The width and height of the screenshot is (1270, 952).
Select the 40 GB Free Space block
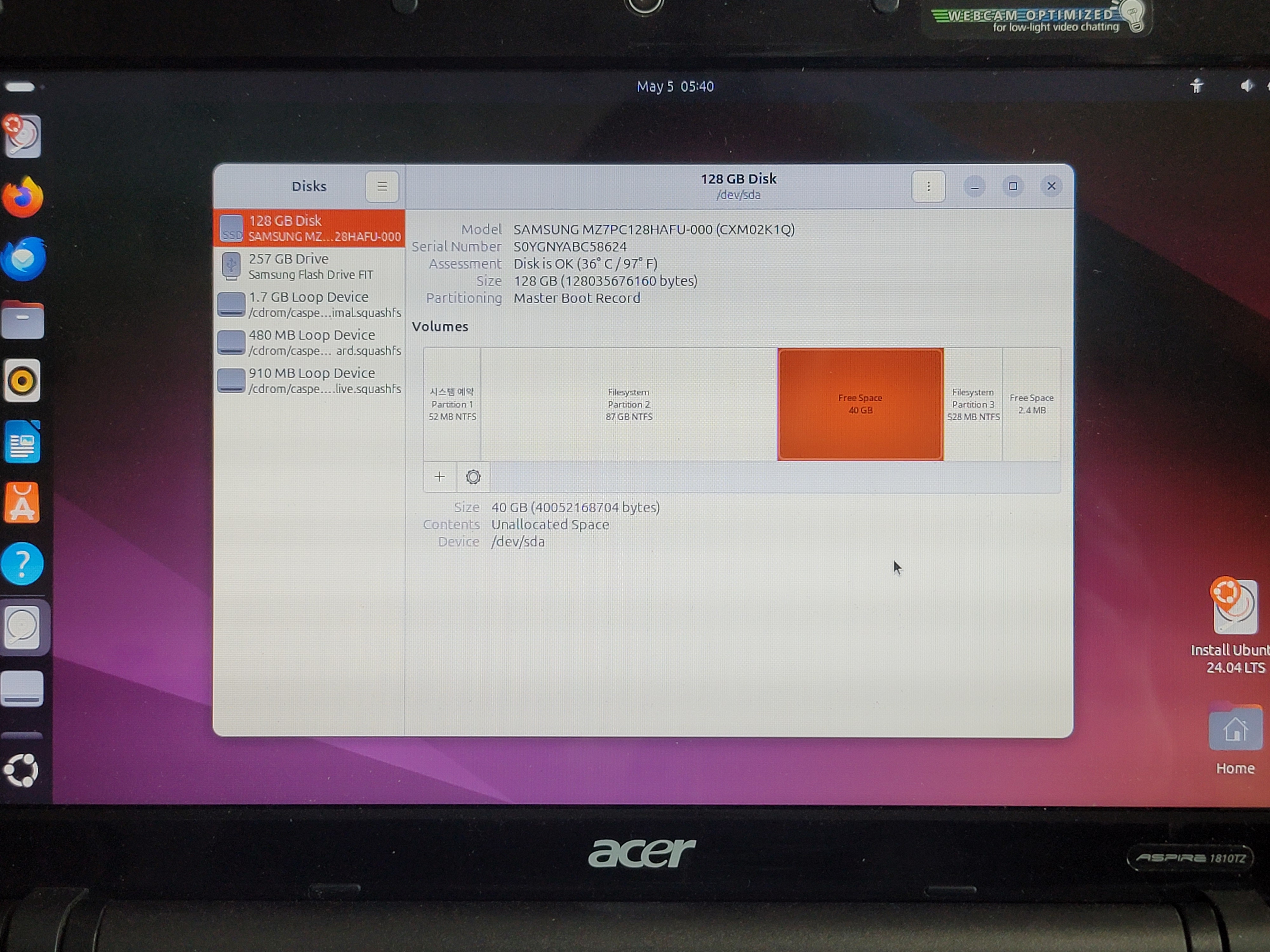[860, 404]
